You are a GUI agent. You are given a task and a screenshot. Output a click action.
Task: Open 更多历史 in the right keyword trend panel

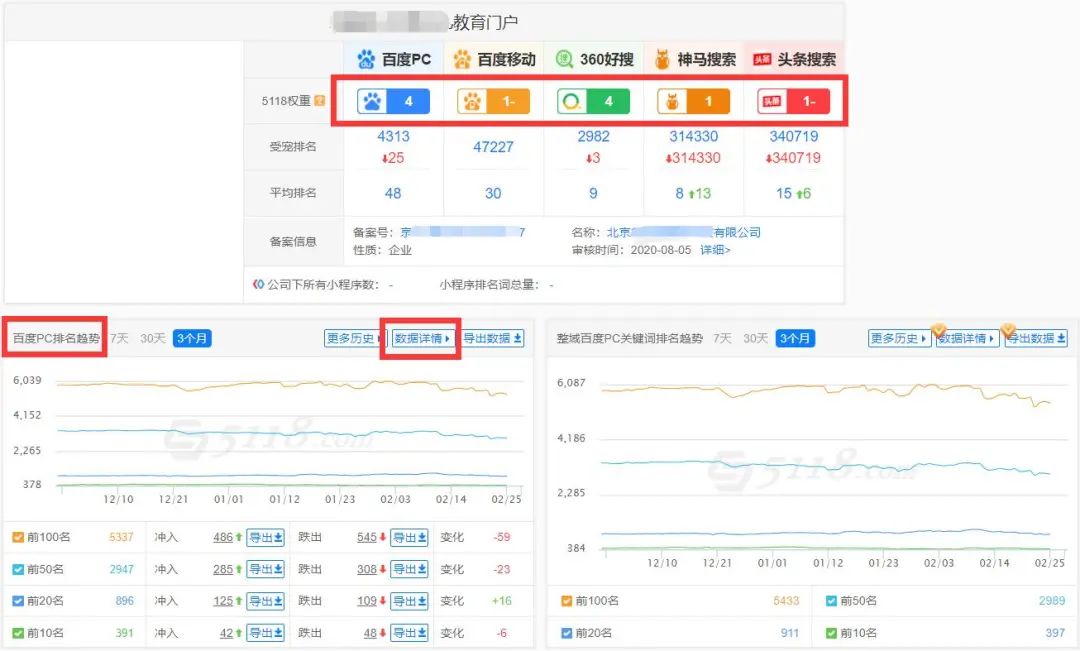click(899, 339)
